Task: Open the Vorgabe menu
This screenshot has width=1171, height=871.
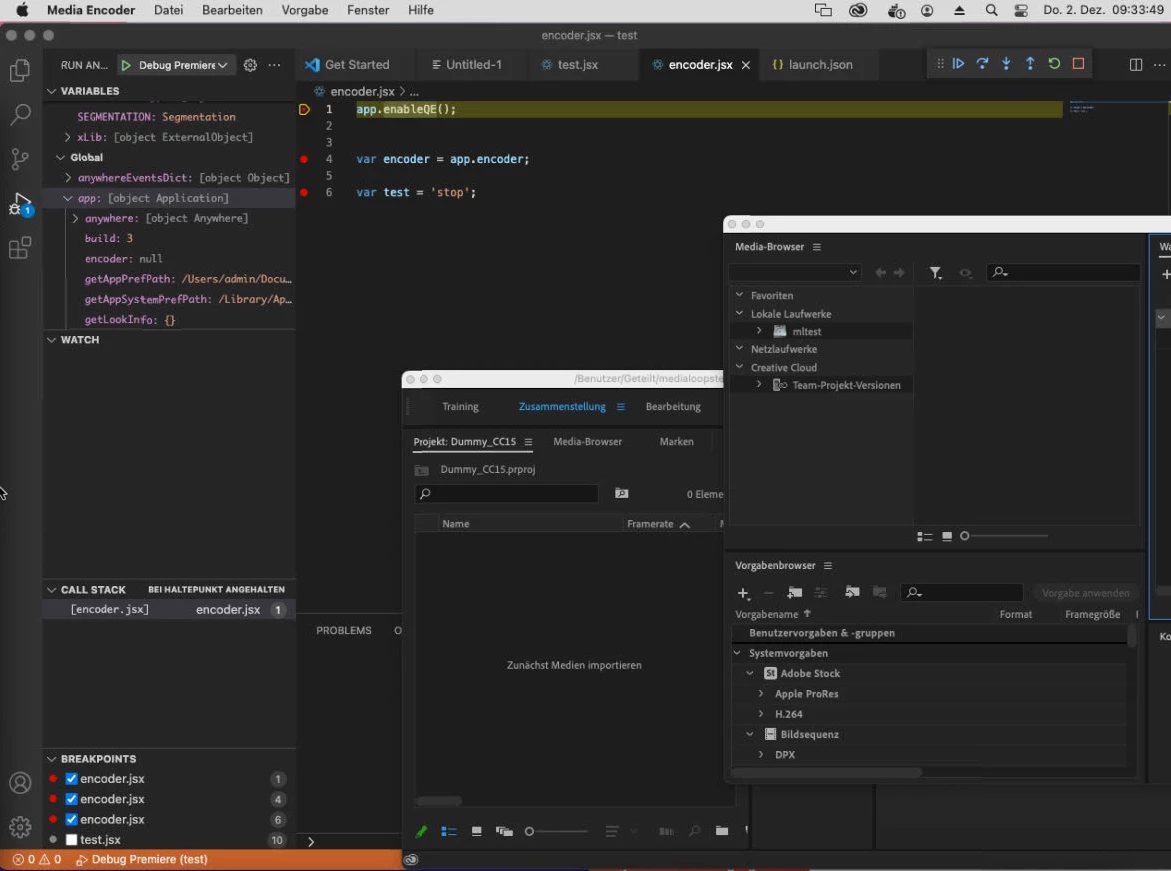Action: pyautogui.click(x=304, y=10)
